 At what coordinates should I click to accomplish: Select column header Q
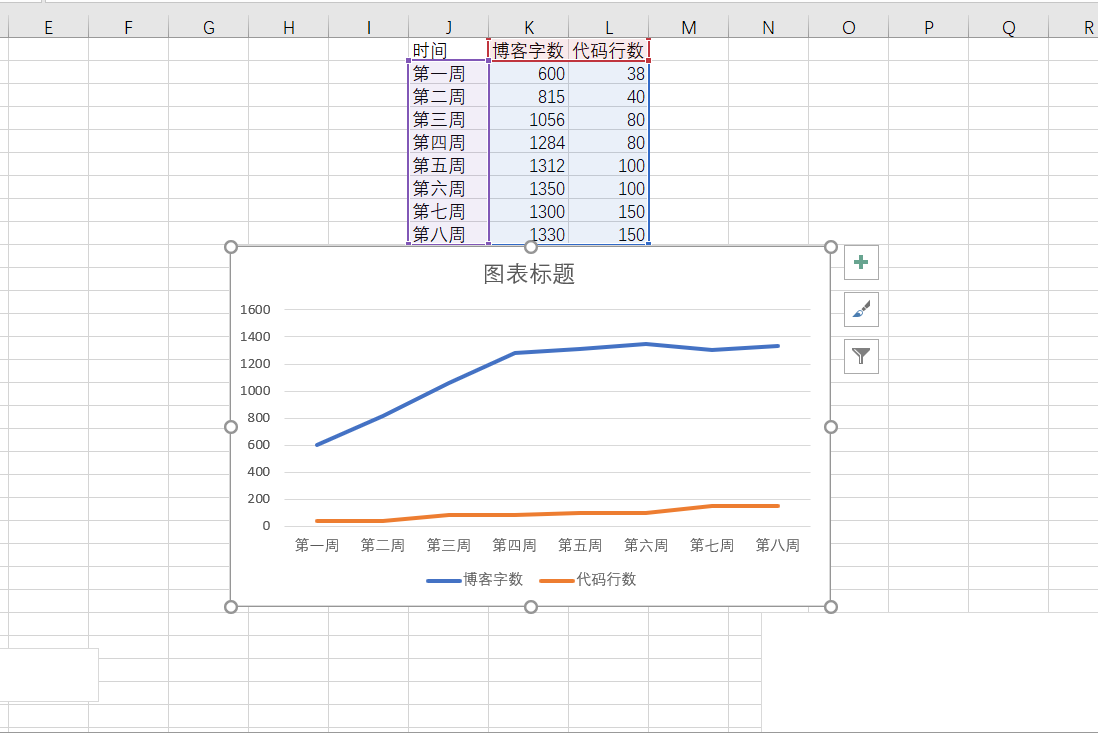[1008, 27]
